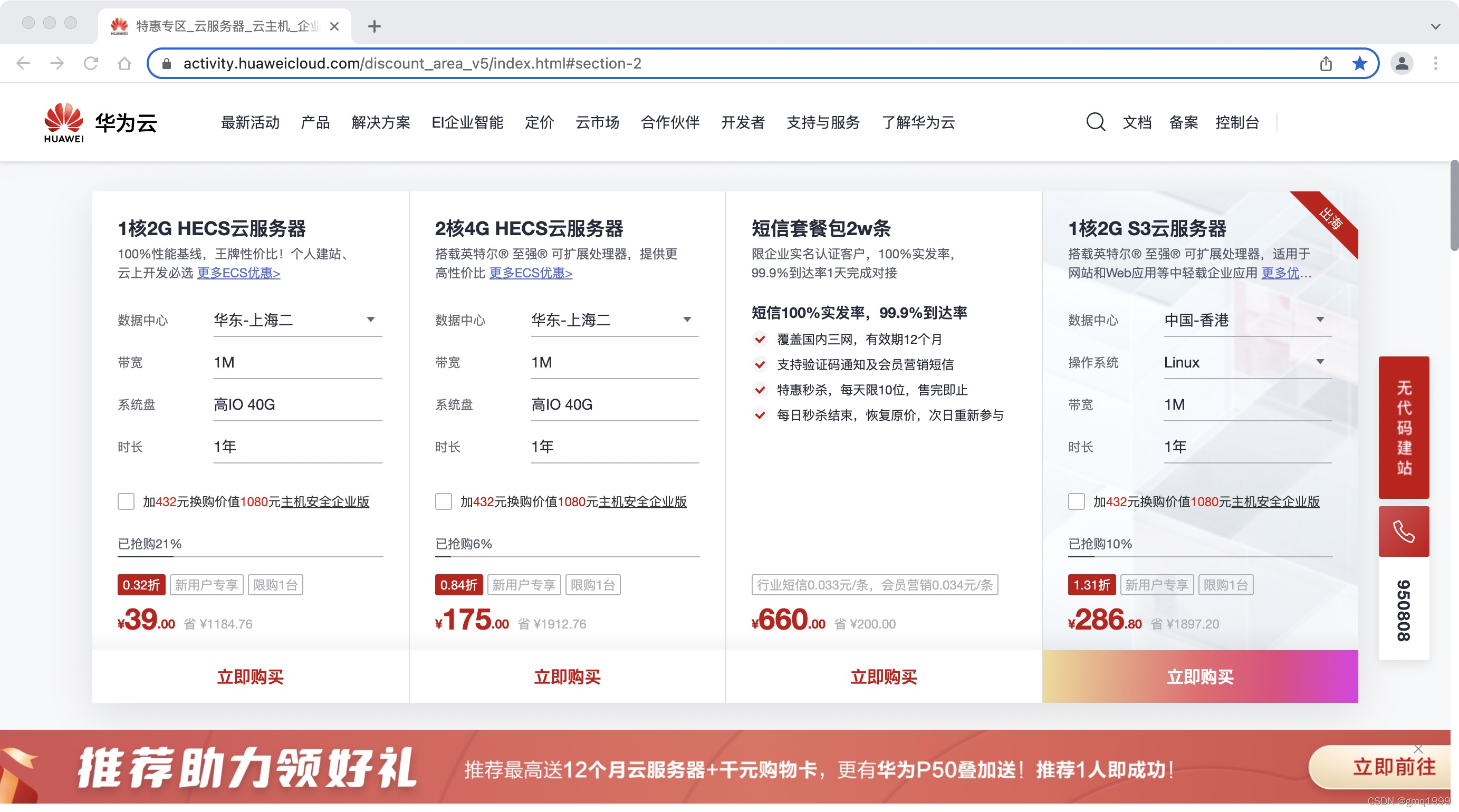Click the search magnifier icon in header
The image size is (1459, 812).
(x=1095, y=122)
